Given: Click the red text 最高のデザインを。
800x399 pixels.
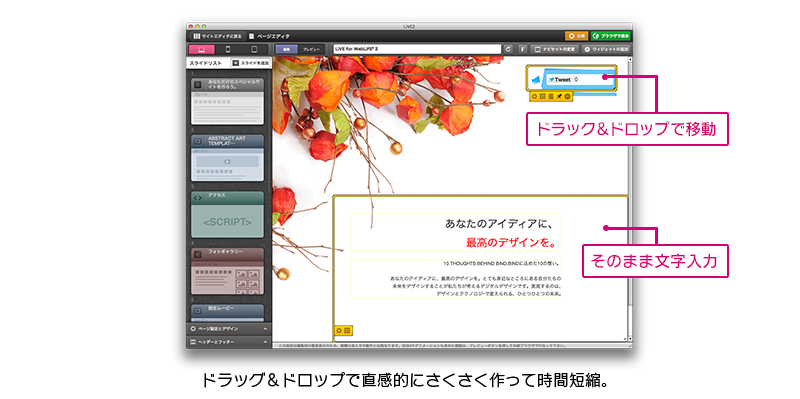Looking at the screenshot, I should pyautogui.click(x=511, y=242).
